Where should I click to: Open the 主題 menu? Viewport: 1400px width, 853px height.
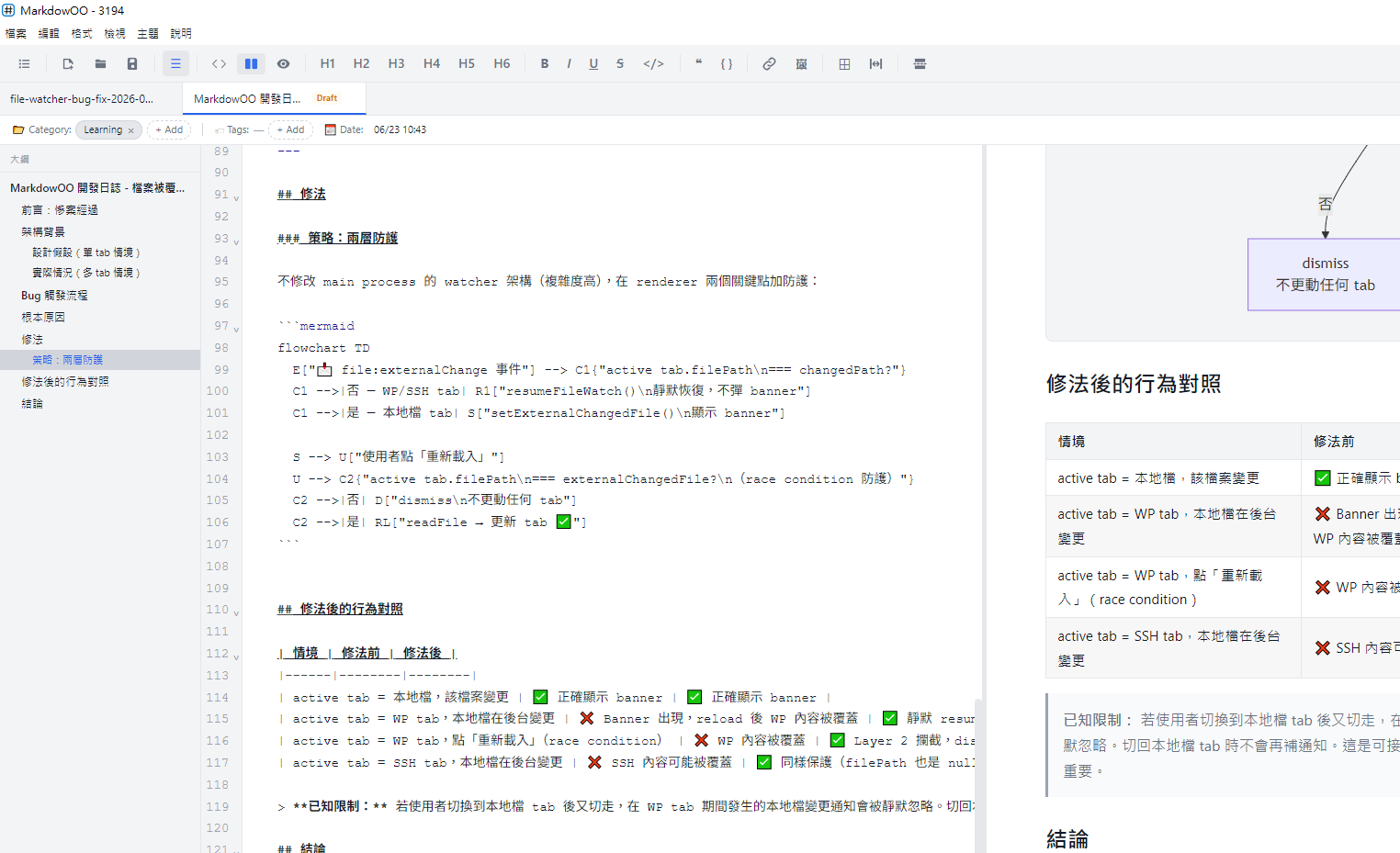tap(148, 33)
